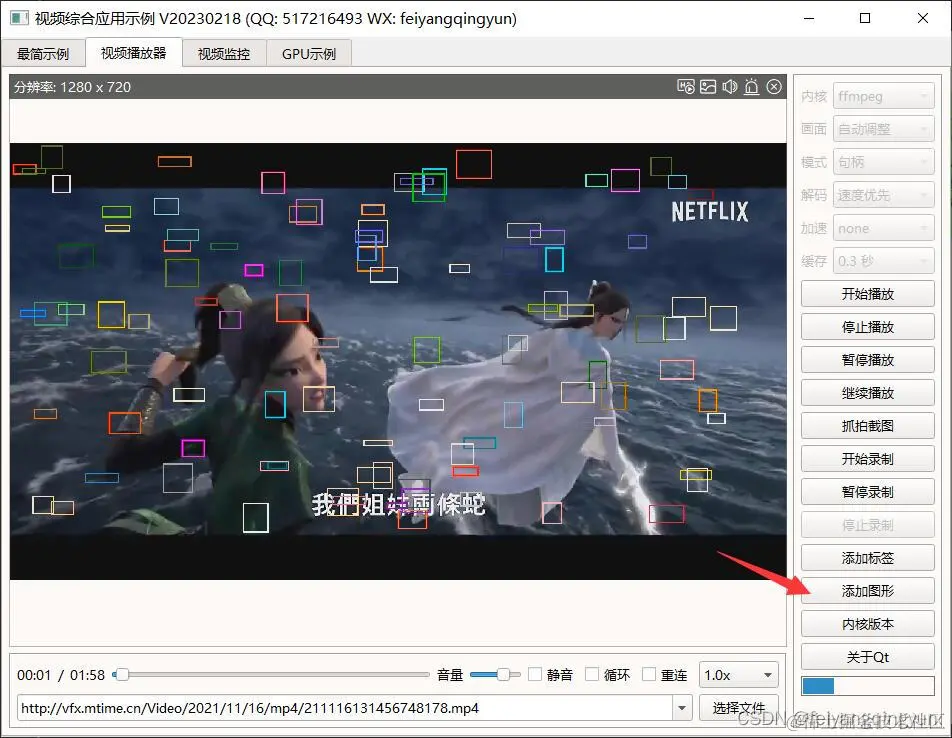Switch to the 最简示例 tab
The image size is (952, 738).
(43, 54)
